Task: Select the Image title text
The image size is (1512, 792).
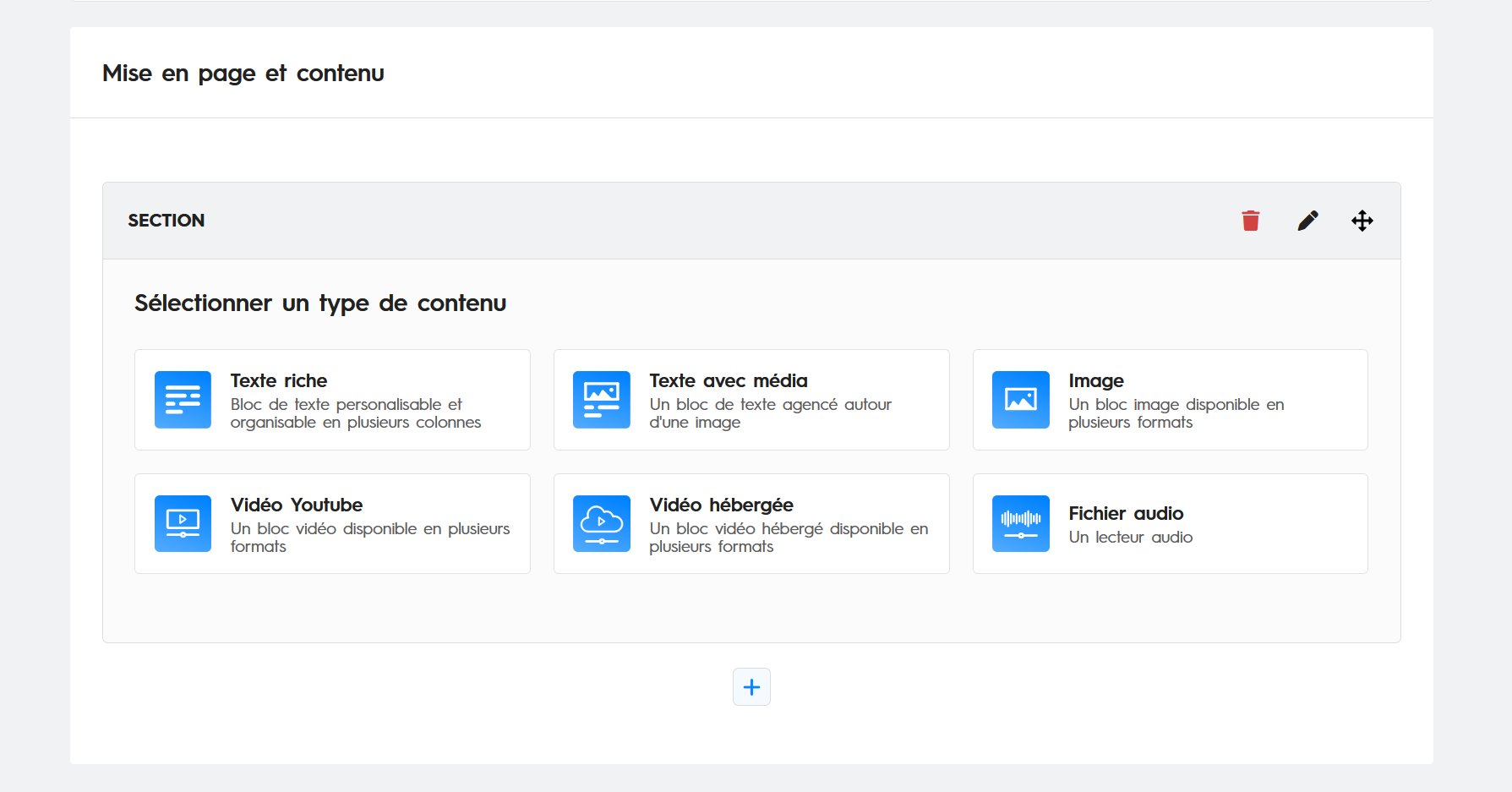Action: [1096, 381]
